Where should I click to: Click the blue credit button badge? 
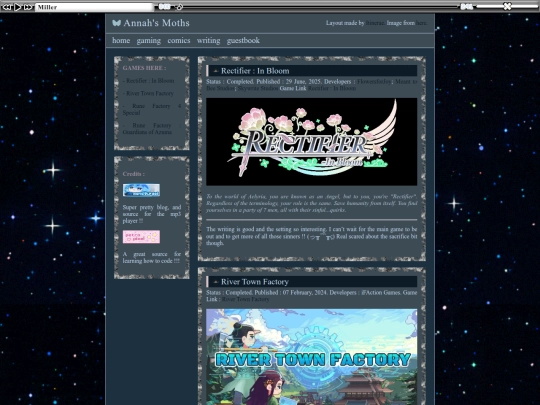[x=141, y=190]
